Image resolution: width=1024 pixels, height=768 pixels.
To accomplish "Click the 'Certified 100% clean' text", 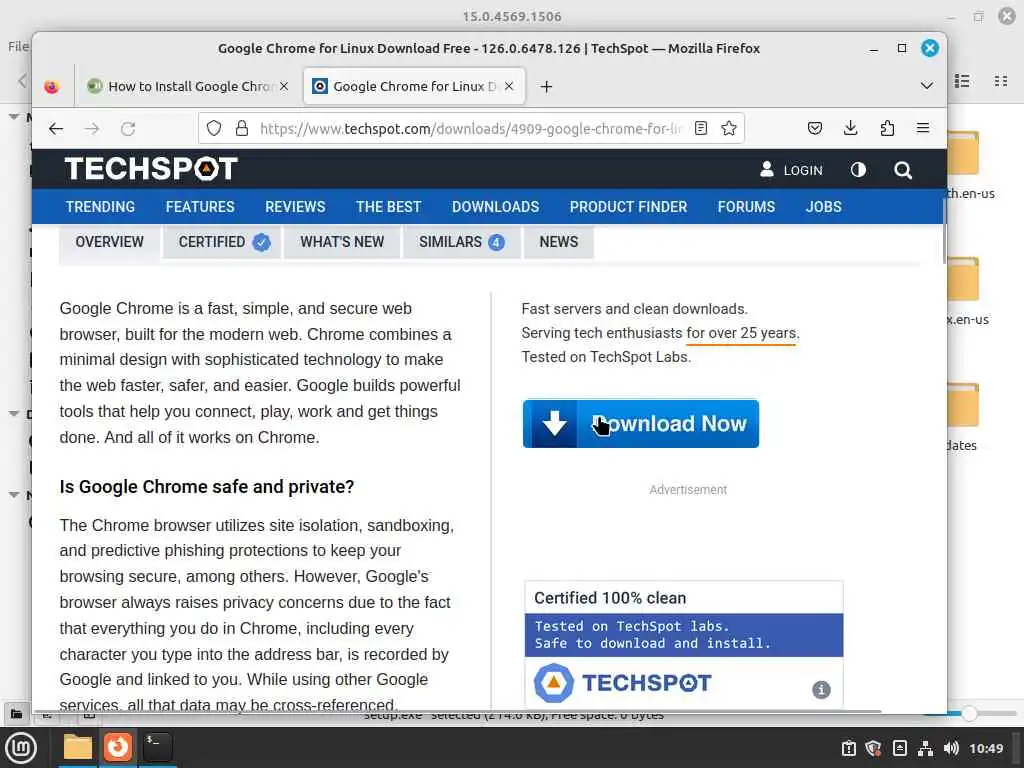I will pos(610,598).
